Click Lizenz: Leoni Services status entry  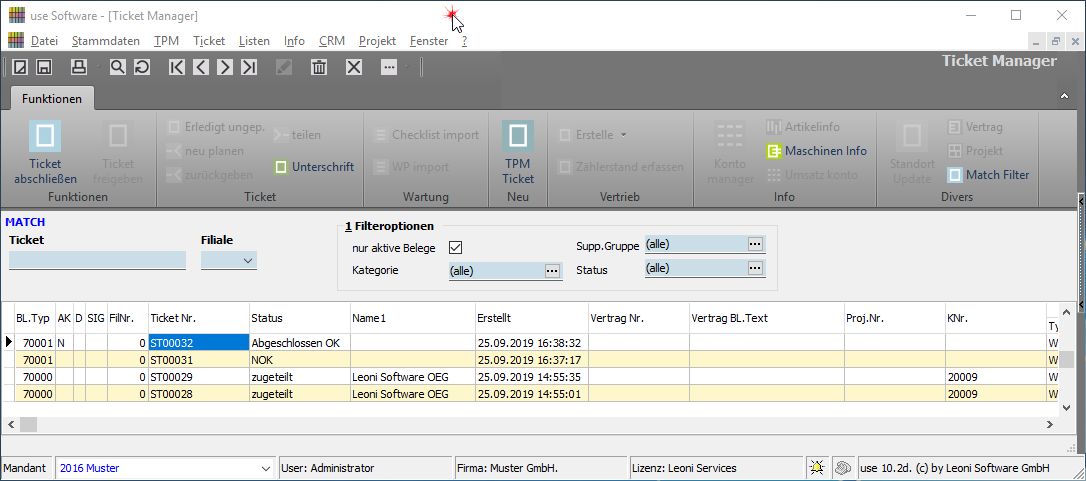tap(718, 469)
